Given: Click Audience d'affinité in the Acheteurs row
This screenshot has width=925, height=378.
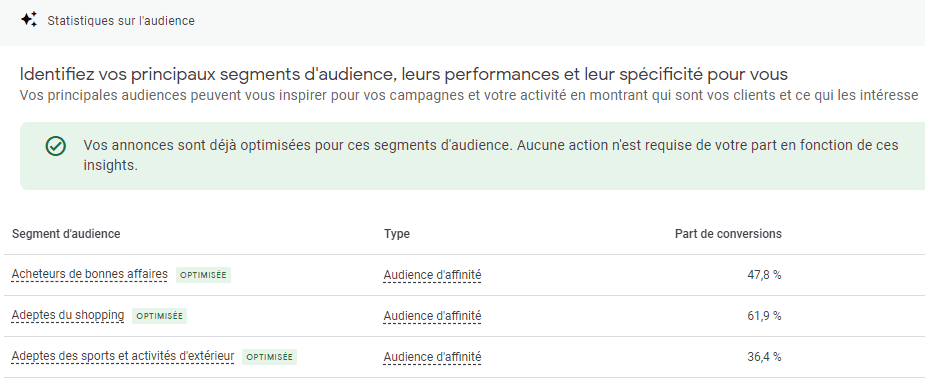Looking at the screenshot, I should point(432,275).
